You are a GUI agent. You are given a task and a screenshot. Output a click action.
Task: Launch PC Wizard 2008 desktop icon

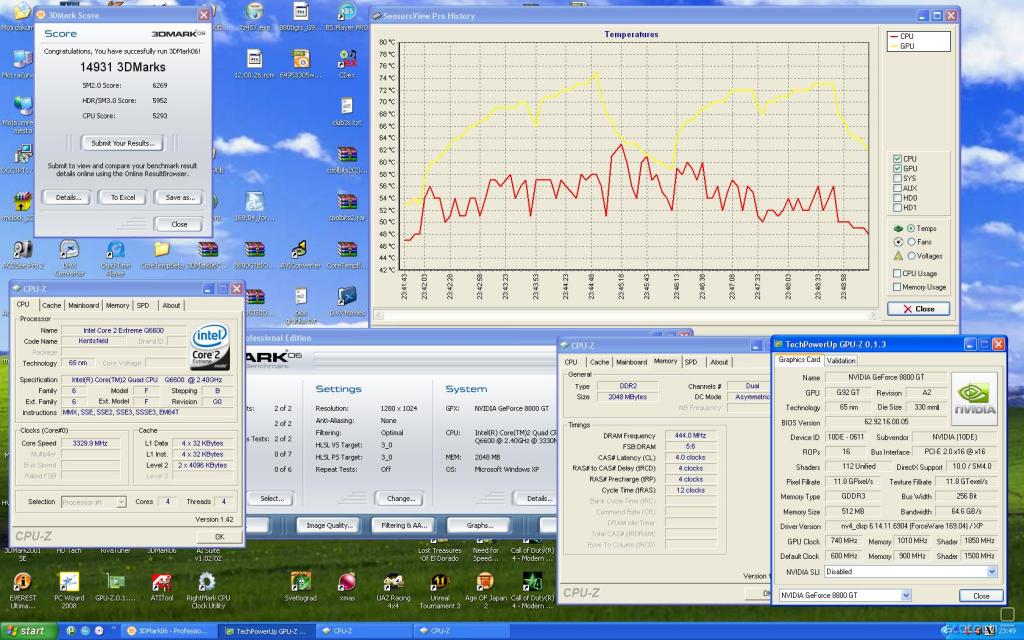(x=69, y=590)
